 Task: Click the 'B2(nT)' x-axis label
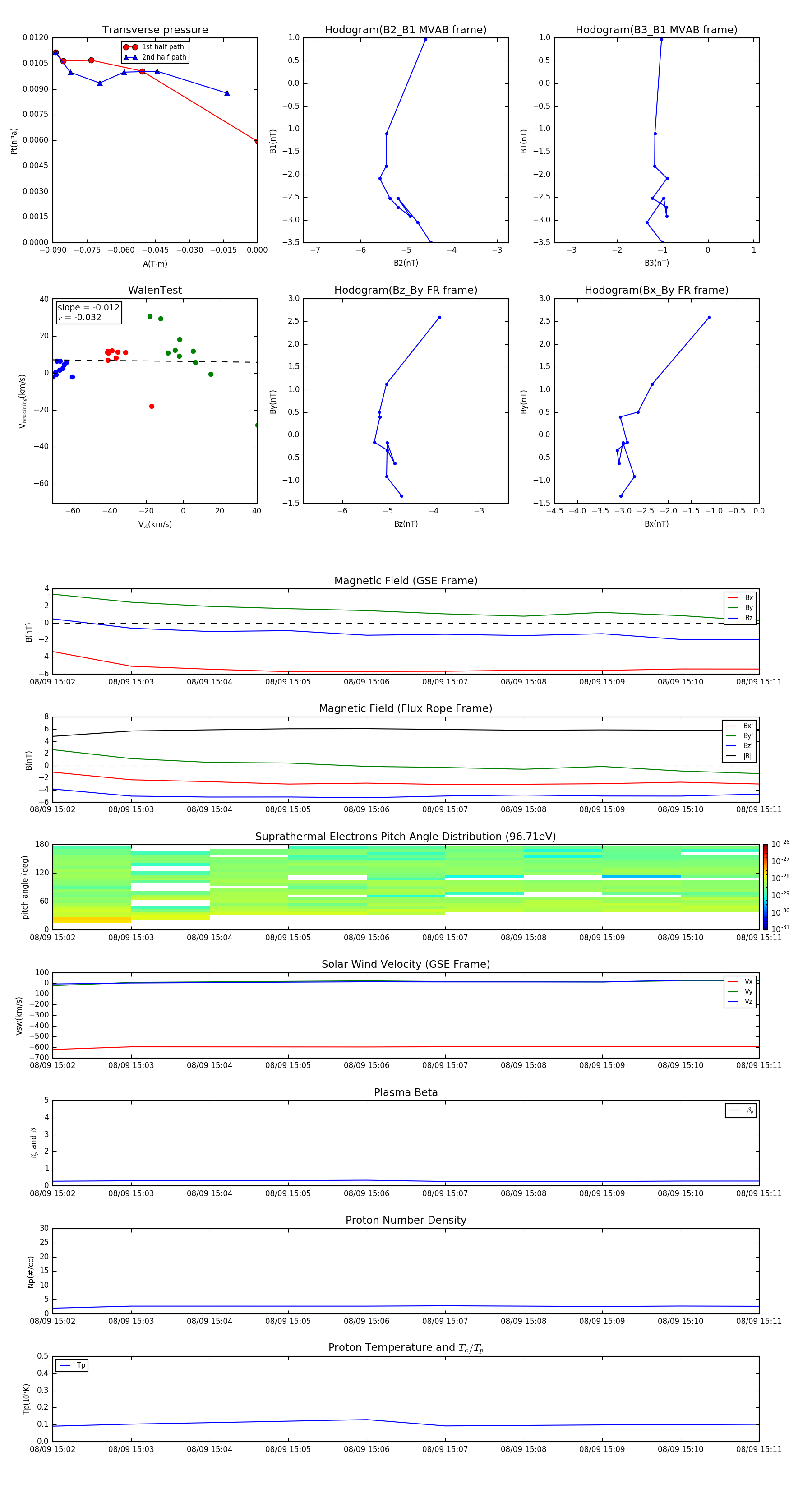(406, 263)
